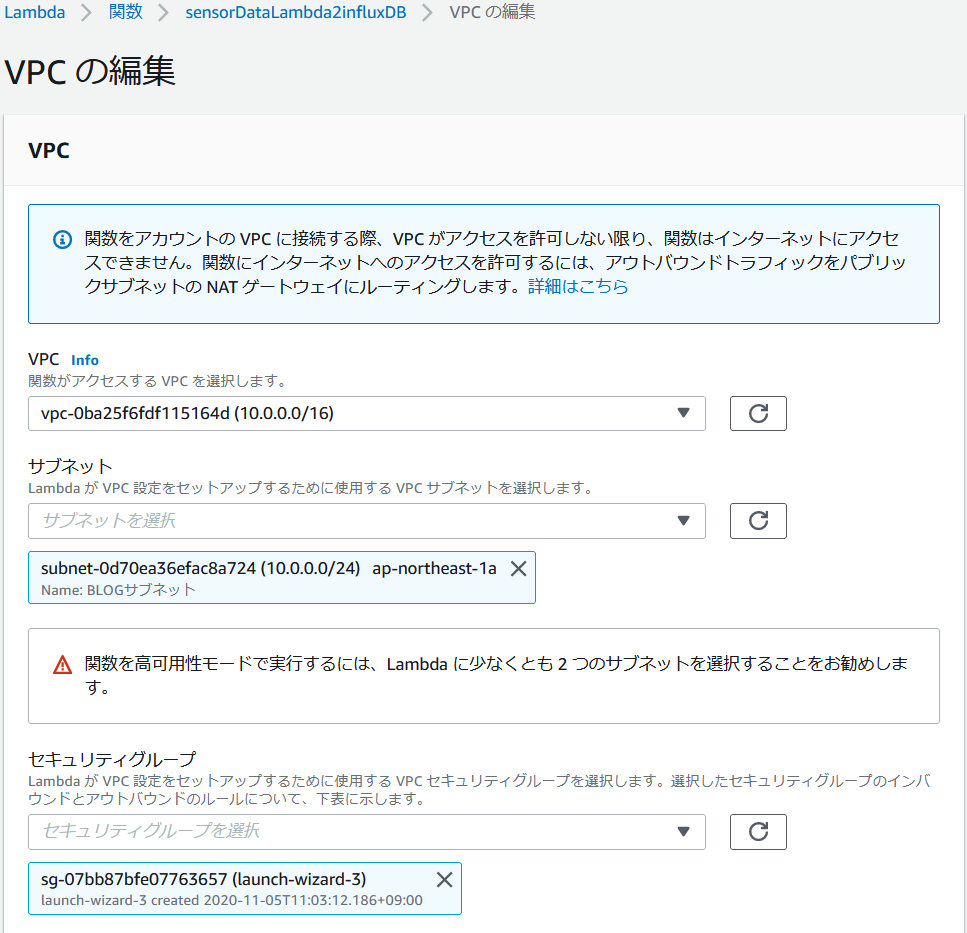Click the VPC の編集 page heading

(x=90, y=71)
